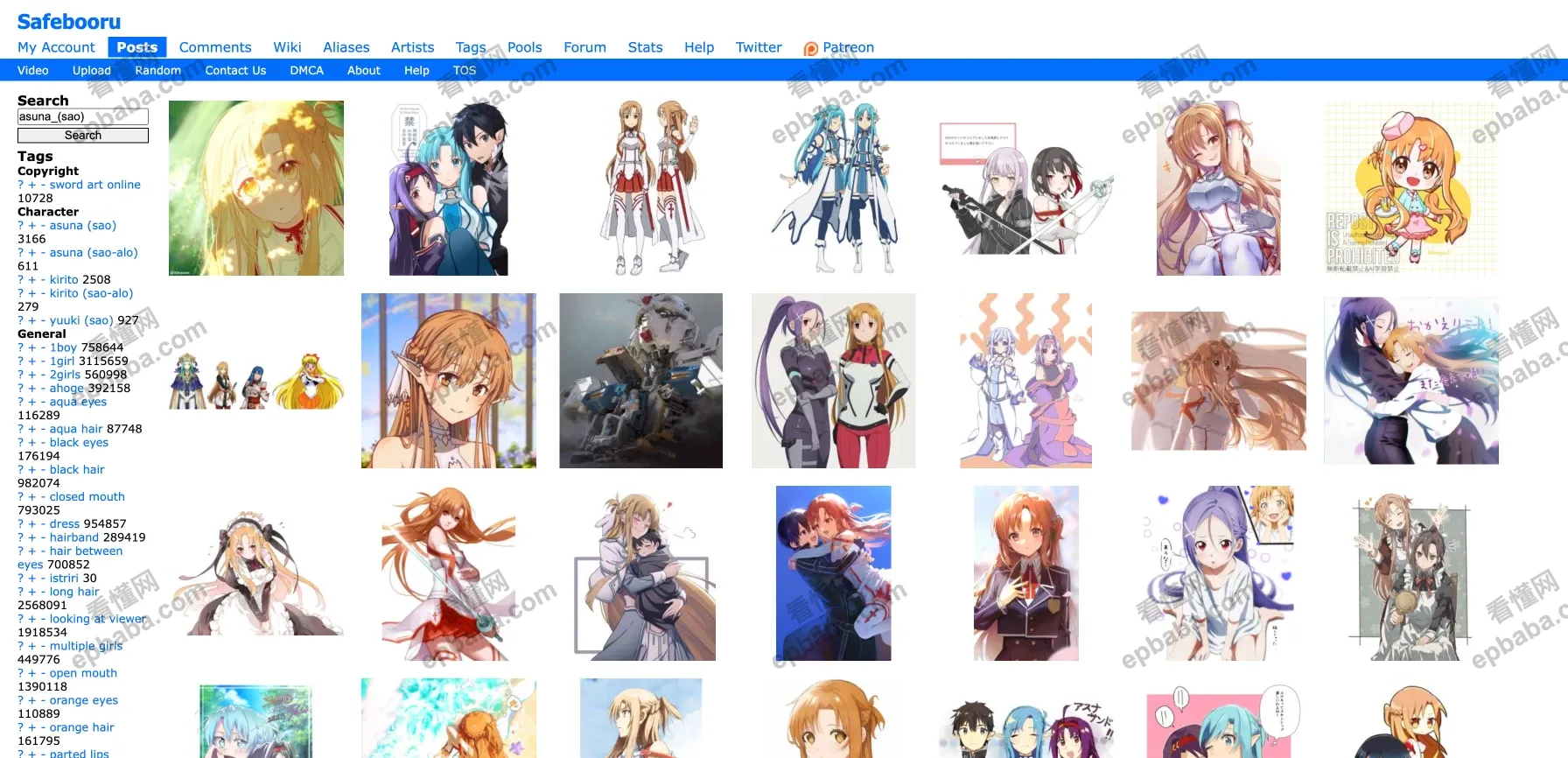The width and height of the screenshot is (1568, 758).
Task: Open the chibi thumbnail marked Repost Is Prohibited
Action: (x=1411, y=188)
